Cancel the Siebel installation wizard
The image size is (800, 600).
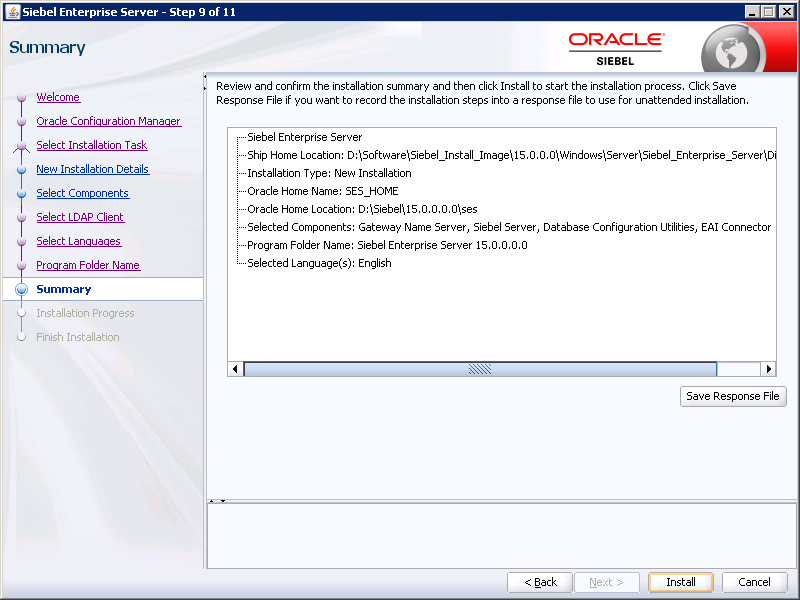coord(754,582)
